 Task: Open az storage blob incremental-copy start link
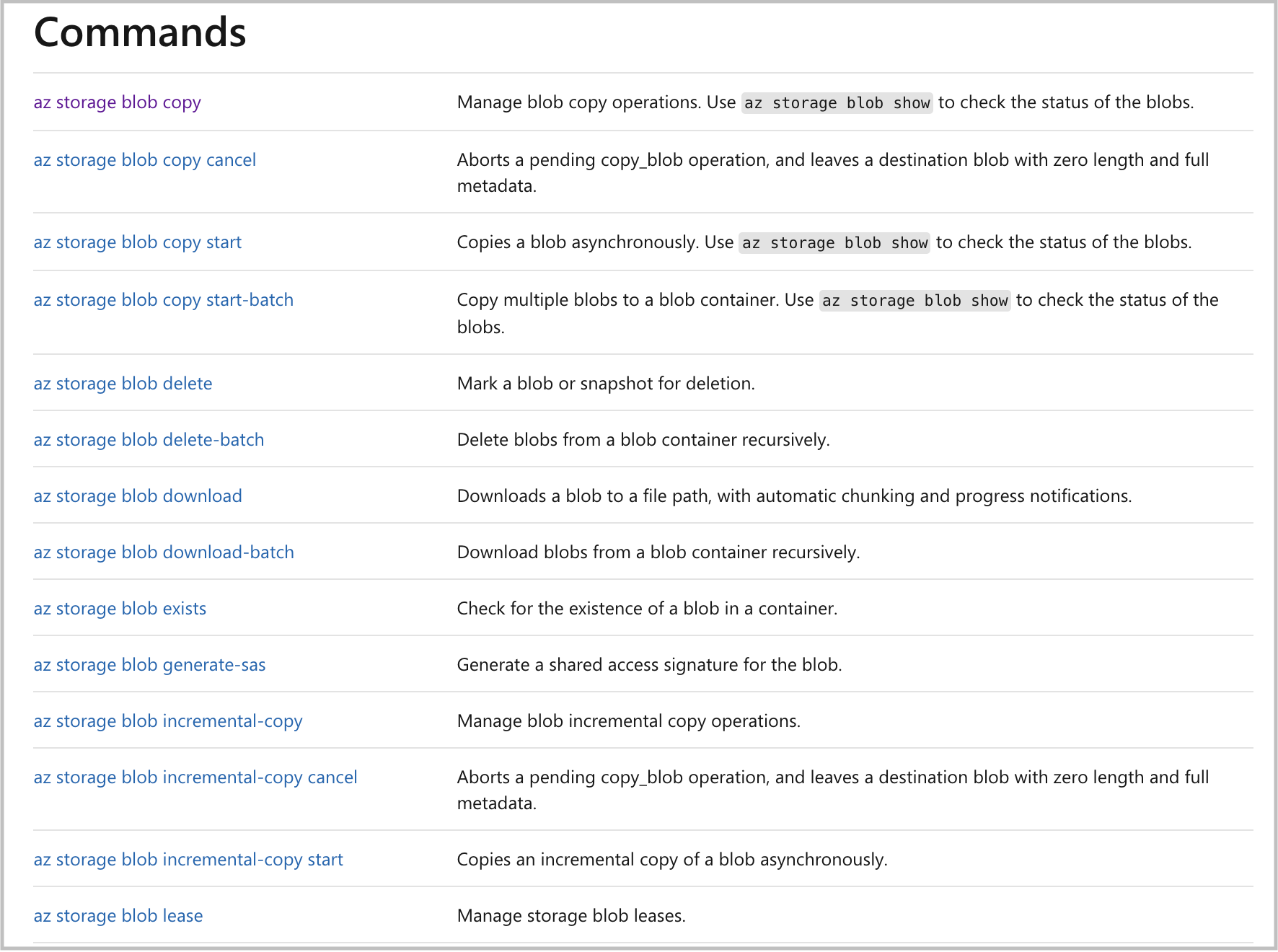click(x=188, y=860)
